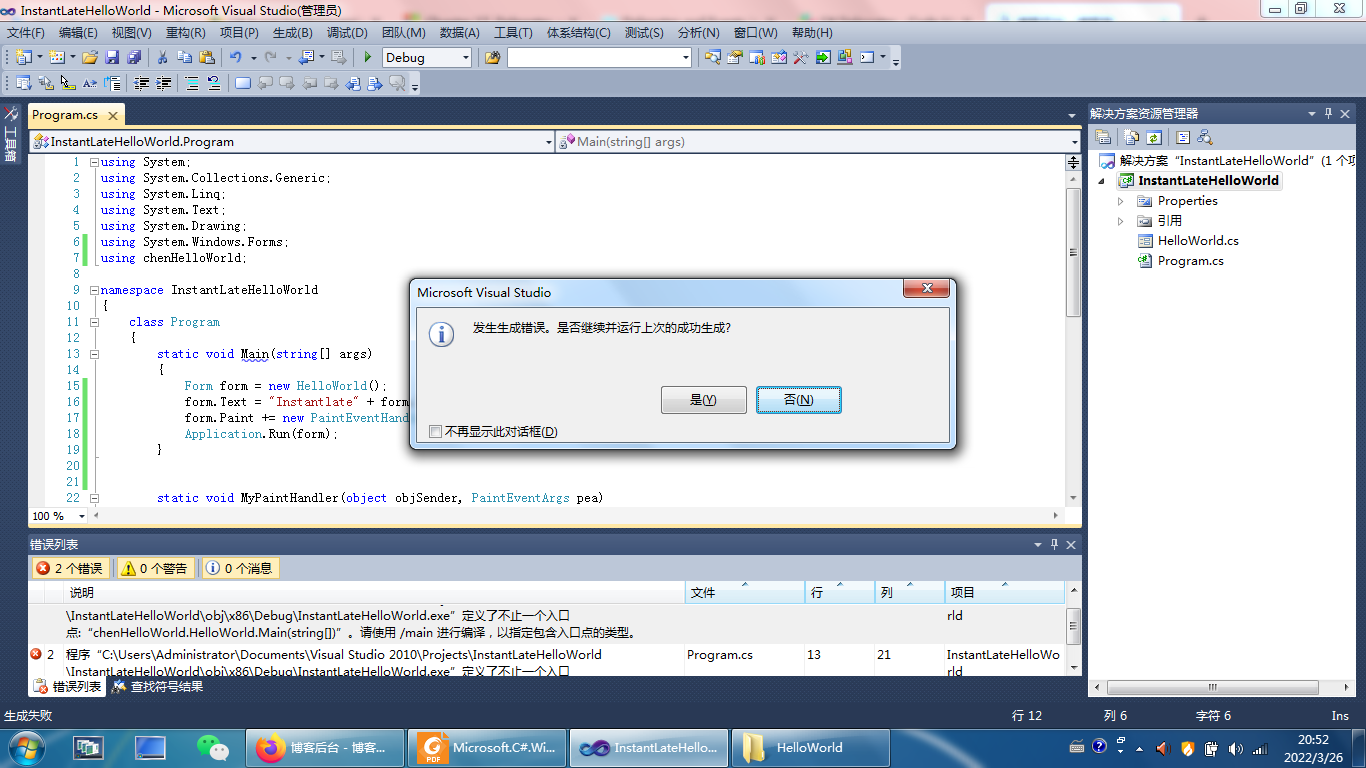Open the 工具(T) menu
1366x768 pixels.
point(514,33)
